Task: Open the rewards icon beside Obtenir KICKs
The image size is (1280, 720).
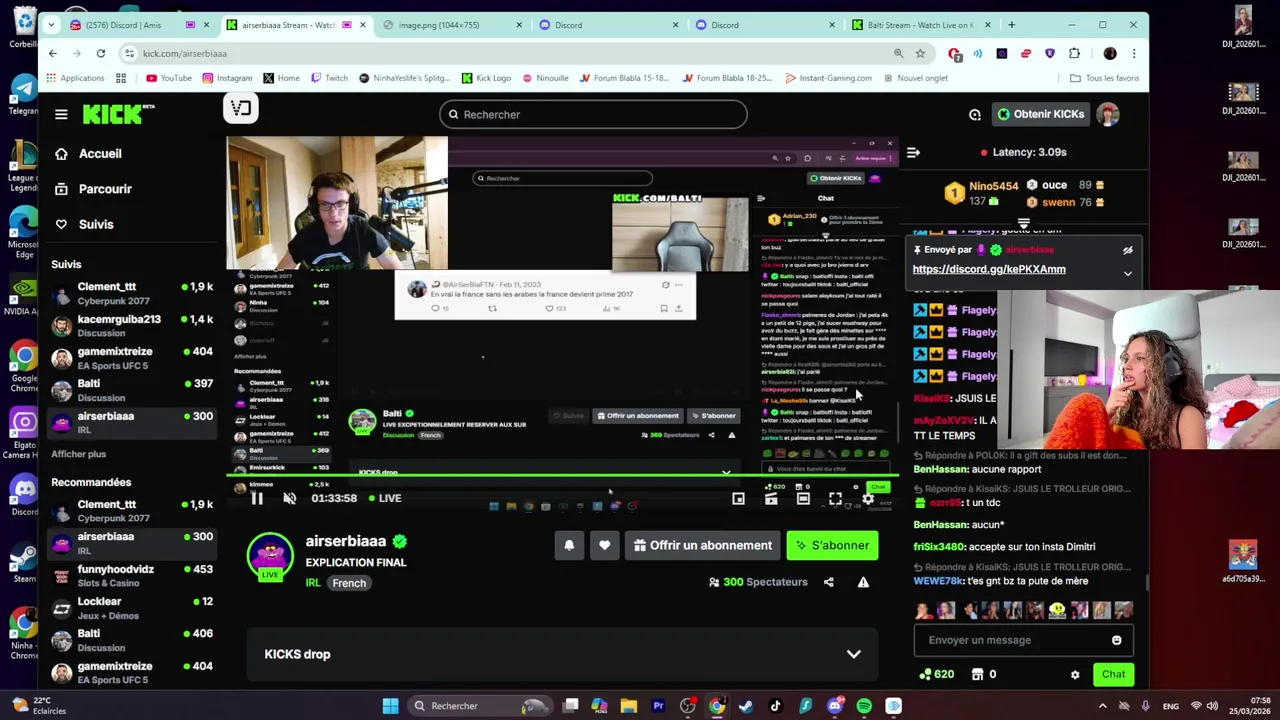Action: 975,114
